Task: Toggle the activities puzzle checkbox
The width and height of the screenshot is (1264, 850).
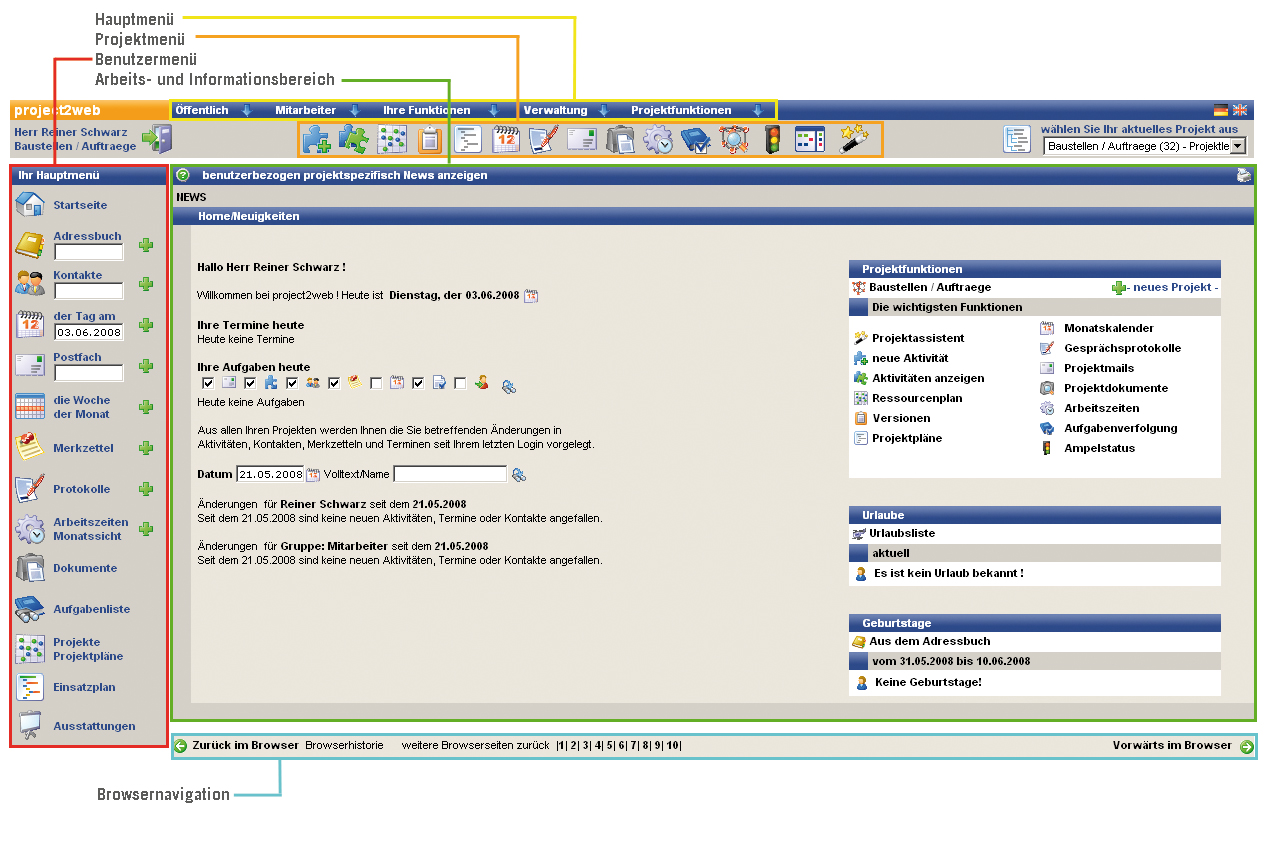Action: (250, 383)
